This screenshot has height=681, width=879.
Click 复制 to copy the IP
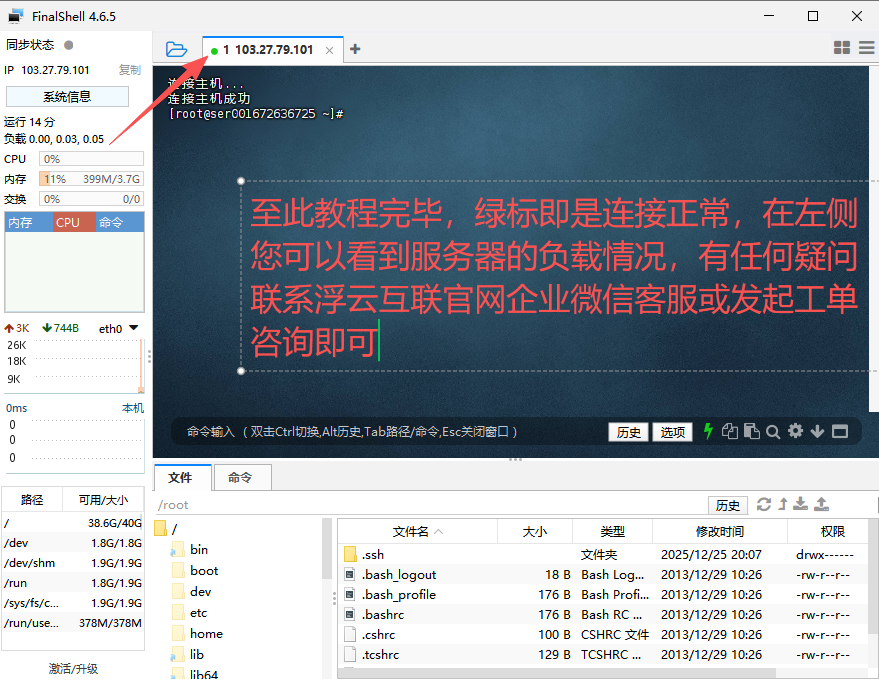coord(130,70)
